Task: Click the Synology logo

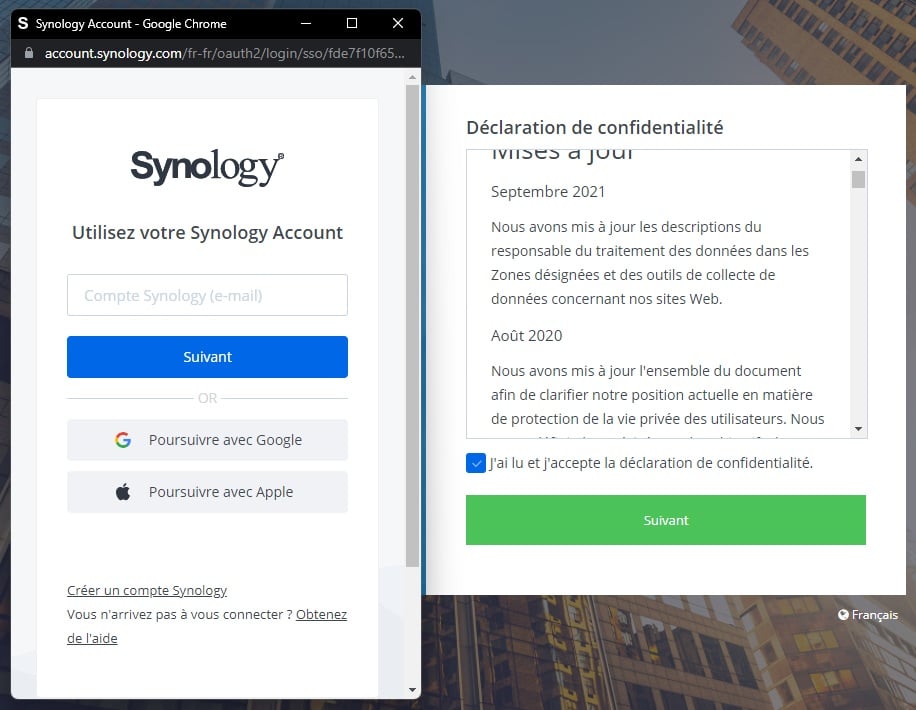Action: (x=206, y=166)
